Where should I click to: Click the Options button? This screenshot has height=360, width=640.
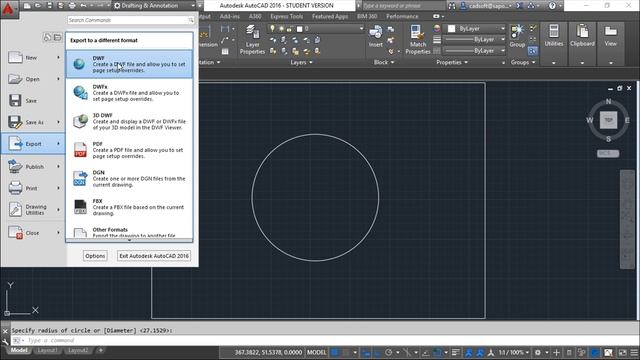(x=95, y=256)
